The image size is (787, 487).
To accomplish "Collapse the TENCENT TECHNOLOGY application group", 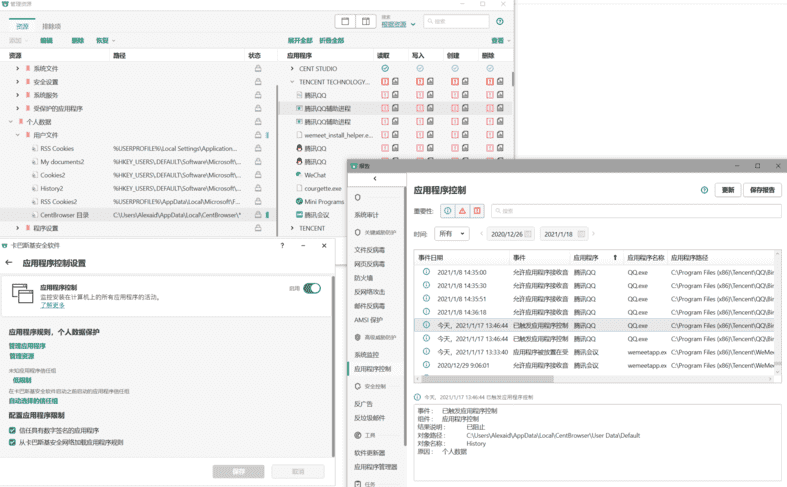I will pos(292,82).
